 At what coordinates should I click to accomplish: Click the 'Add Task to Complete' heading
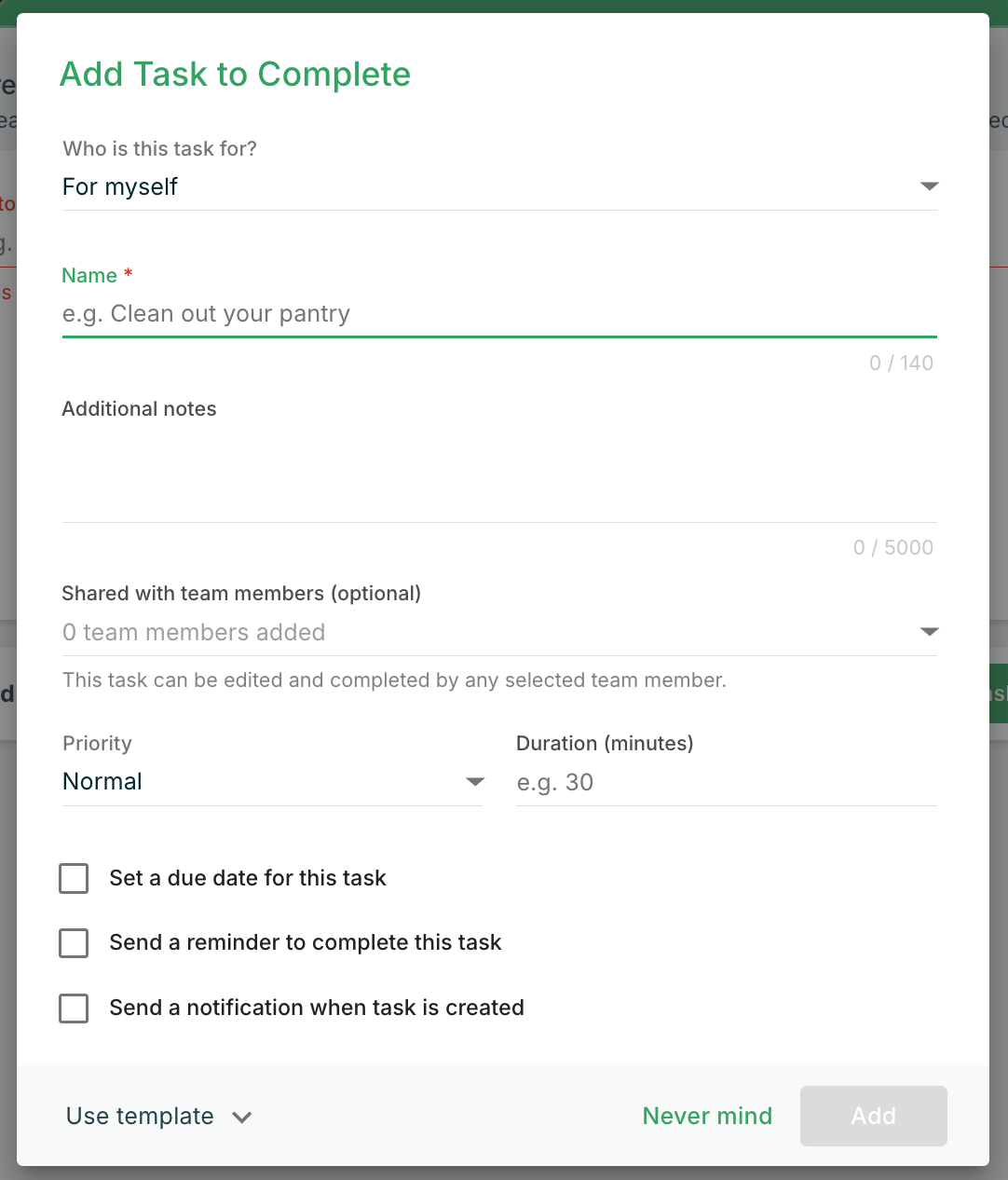pyautogui.click(x=235, y=75)
